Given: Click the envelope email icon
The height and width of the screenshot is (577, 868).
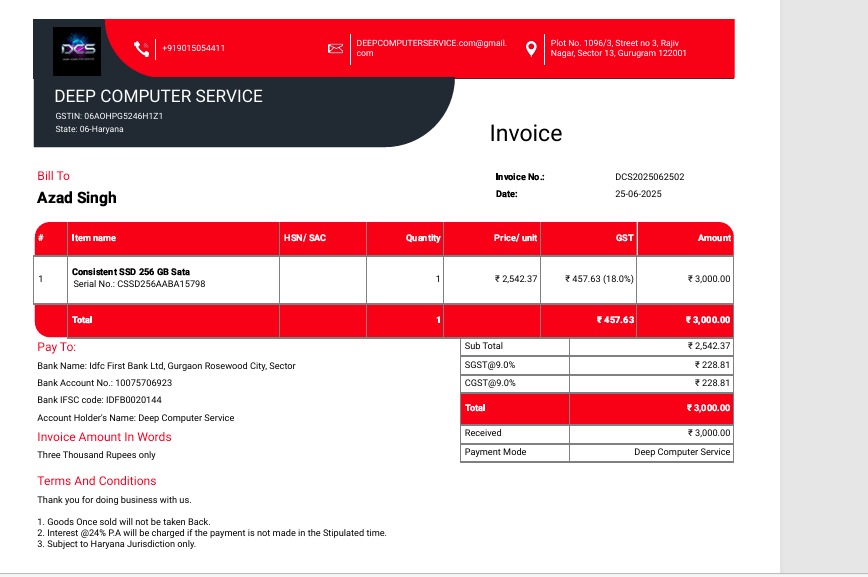Looking at the screenshot, I should tap(336, 48).
